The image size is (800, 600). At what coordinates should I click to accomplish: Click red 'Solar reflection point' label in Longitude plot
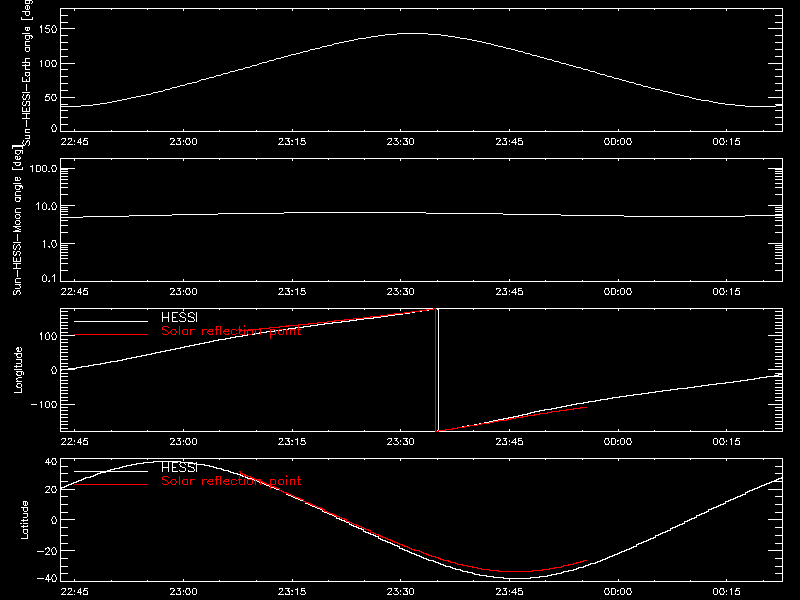pos(231,331)
